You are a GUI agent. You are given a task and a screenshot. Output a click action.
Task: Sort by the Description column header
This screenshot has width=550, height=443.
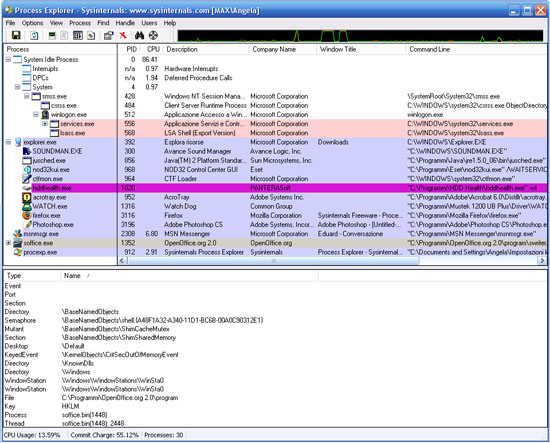[x=206, y=49]
